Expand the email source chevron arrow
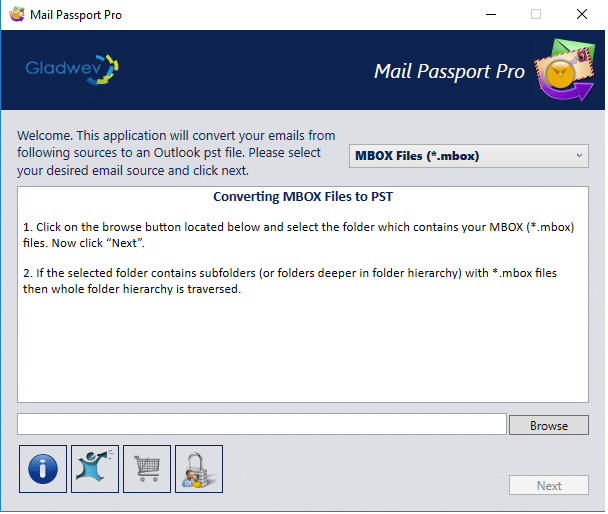Image resolution: width=608 pixels, height=514 pixels. coord(579,156)
